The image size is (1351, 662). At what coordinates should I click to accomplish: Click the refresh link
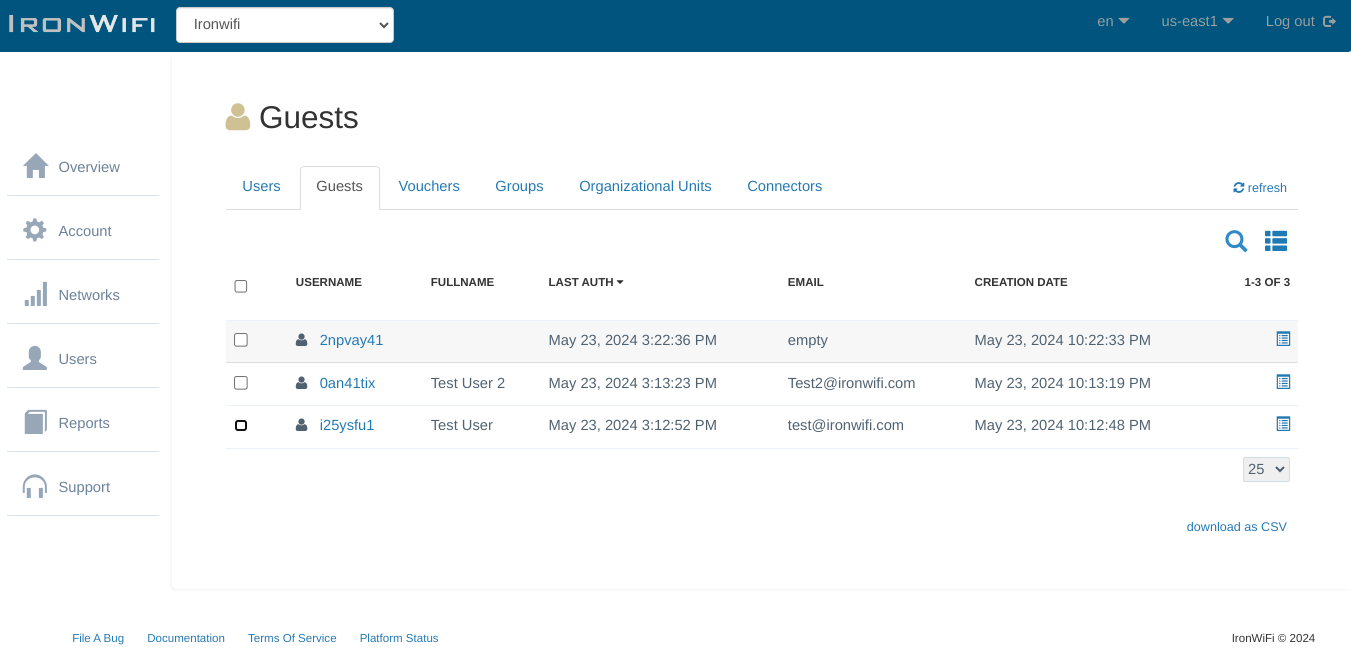(1260, 188)
